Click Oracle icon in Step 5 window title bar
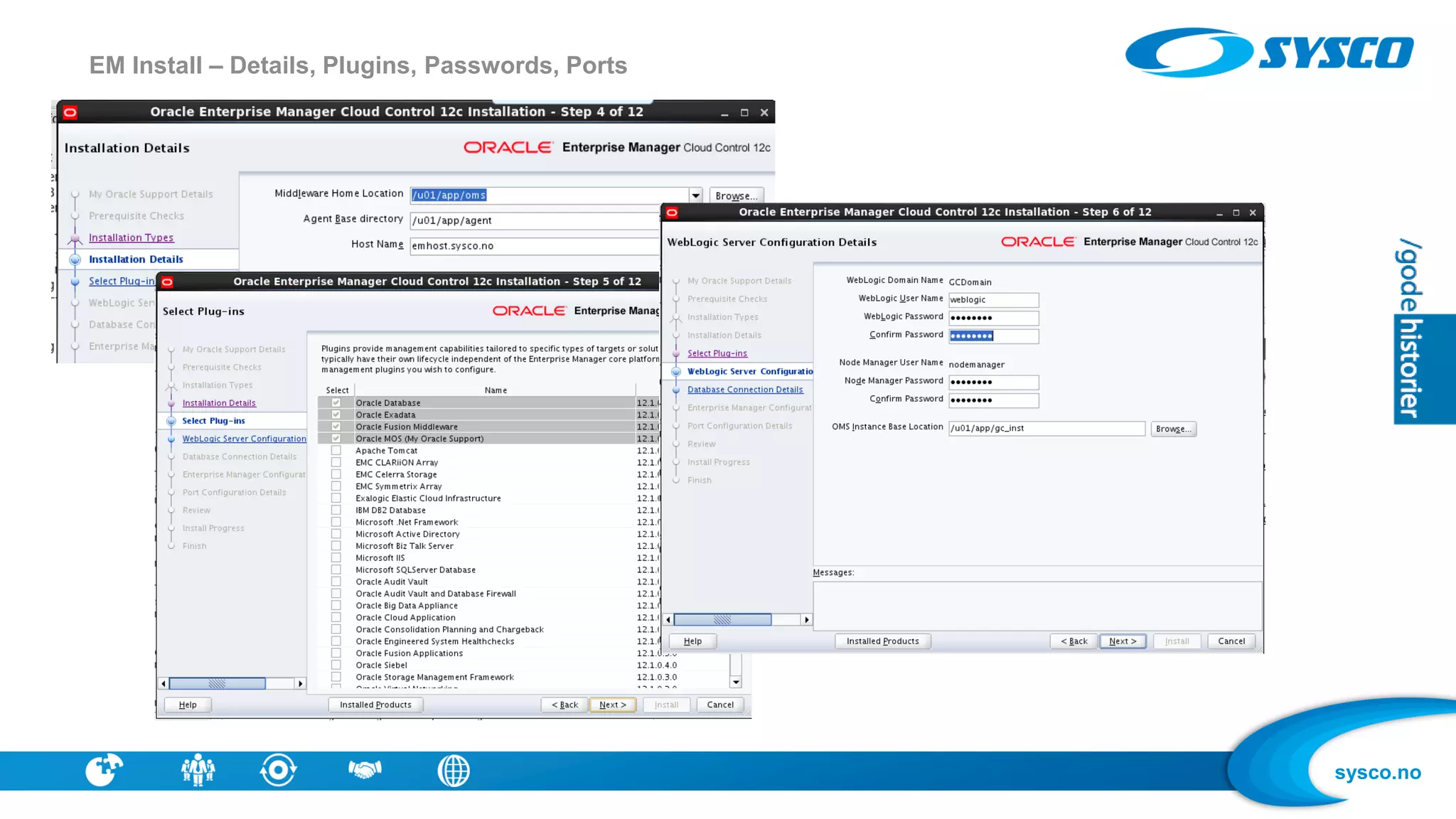Image resolution: width=1456 pixels, height=819 pixels. (x=167, y=282)
